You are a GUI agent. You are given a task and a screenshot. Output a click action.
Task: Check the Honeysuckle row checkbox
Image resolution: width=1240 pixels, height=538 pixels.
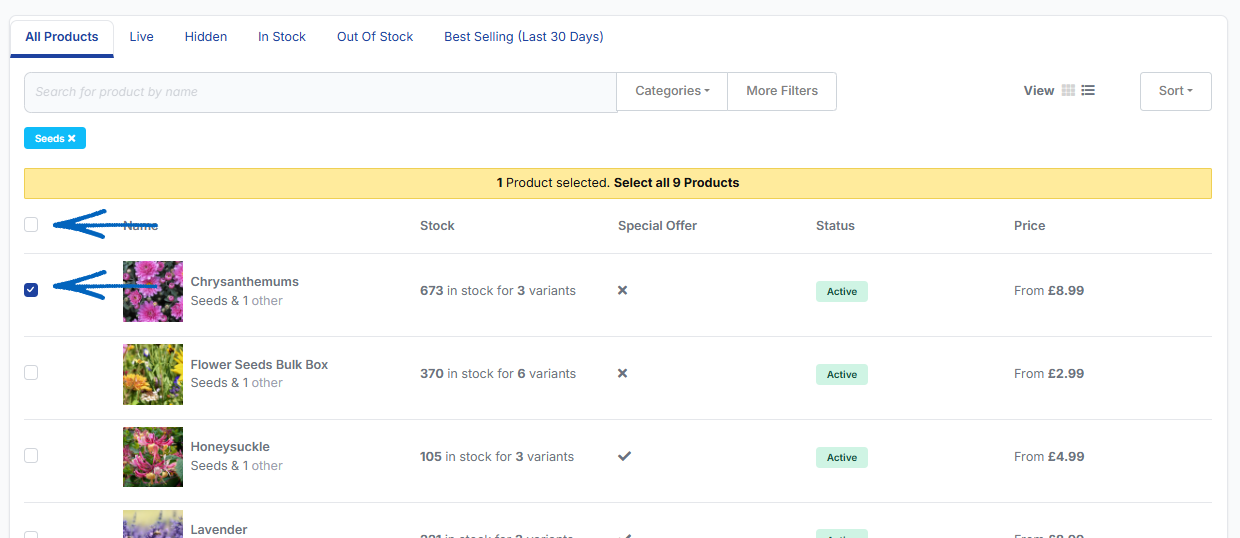[31, 456]
